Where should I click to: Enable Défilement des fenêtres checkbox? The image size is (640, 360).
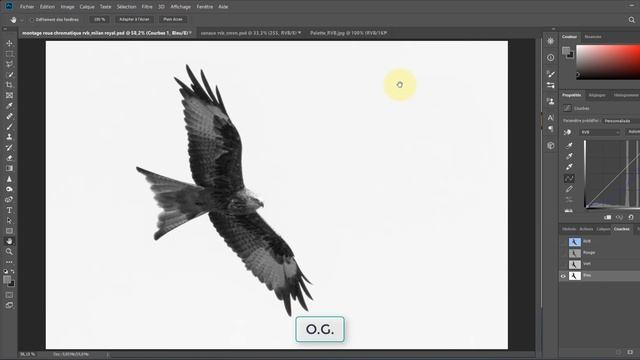click(32, 20)
